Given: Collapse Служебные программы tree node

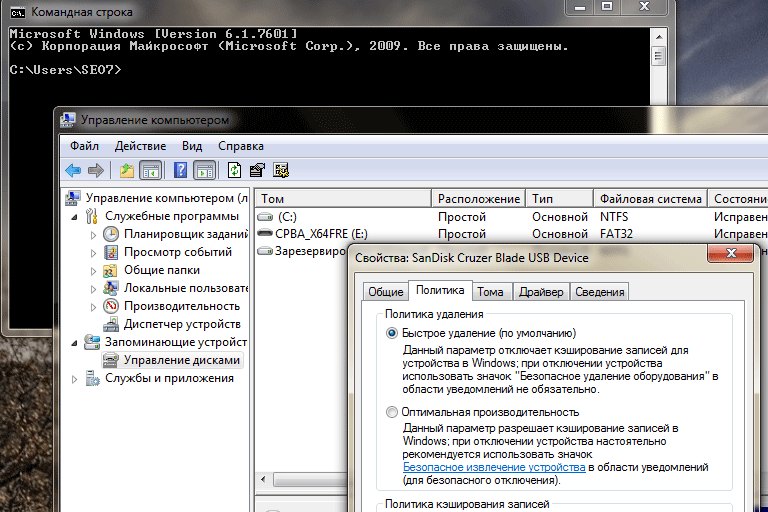Looking at the screenshot, I should [76, 216].
